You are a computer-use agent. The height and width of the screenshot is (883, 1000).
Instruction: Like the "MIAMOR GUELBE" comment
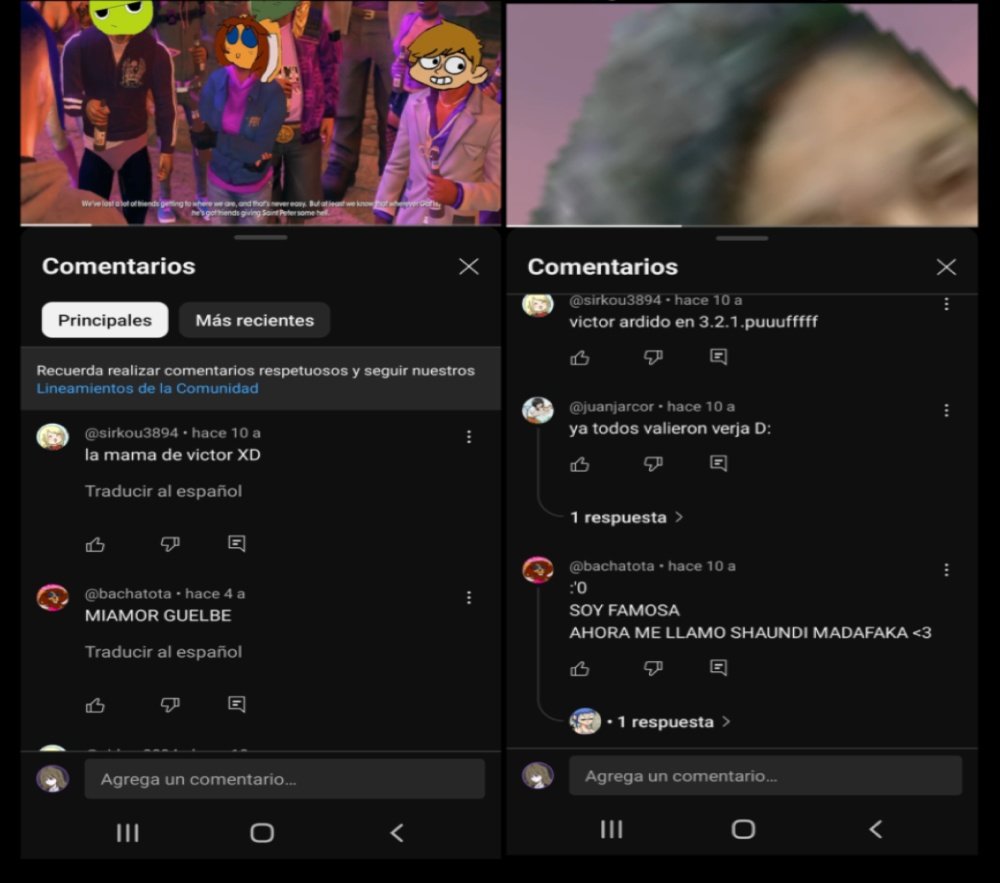[95, 704]
